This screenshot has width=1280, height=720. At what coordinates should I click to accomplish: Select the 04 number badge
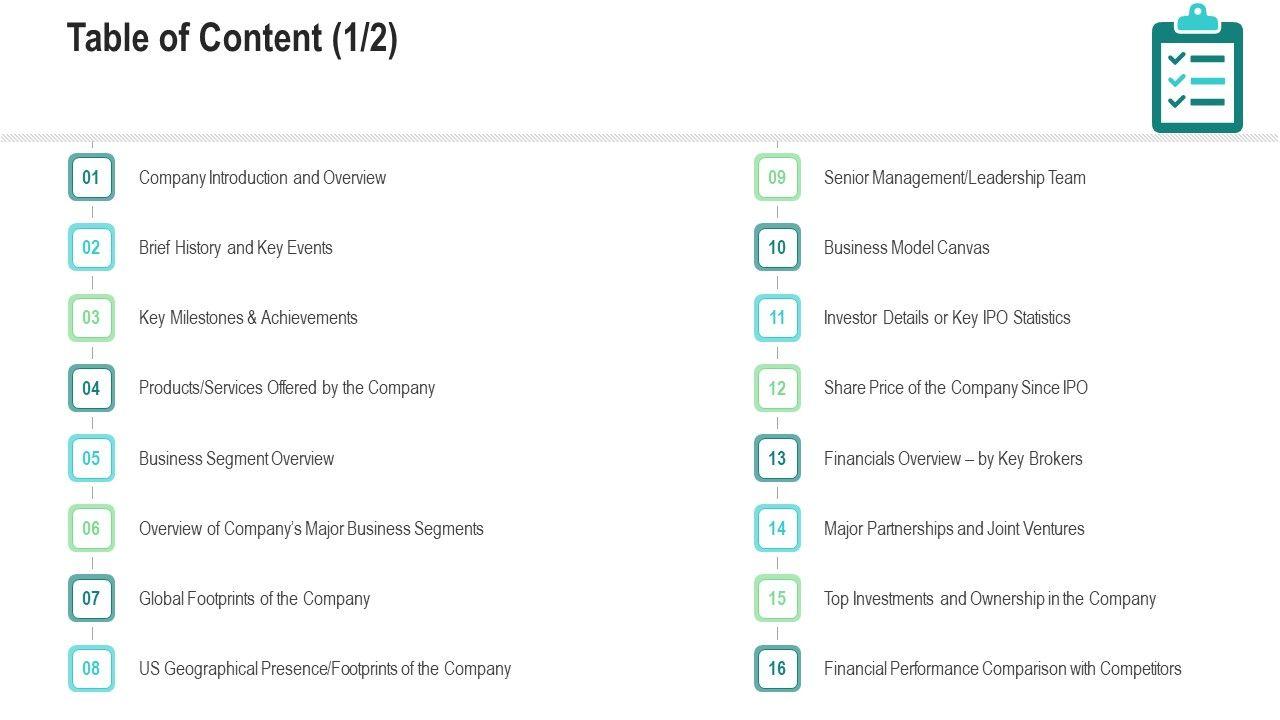[x=91, y=388]
